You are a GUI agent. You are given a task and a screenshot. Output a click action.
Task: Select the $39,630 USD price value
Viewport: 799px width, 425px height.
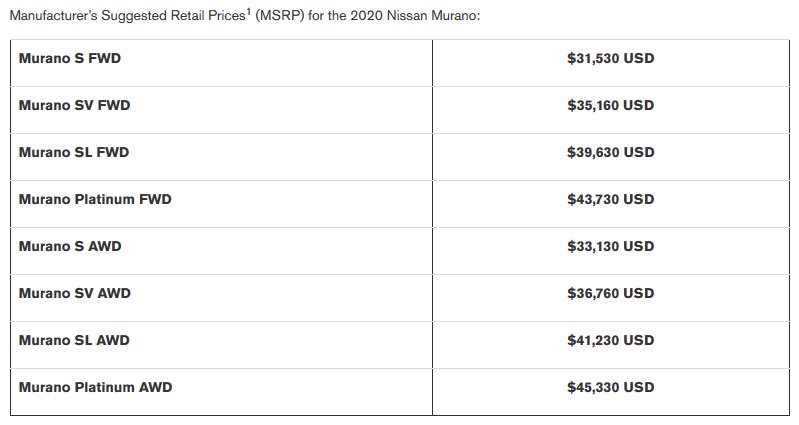[610, 152]
